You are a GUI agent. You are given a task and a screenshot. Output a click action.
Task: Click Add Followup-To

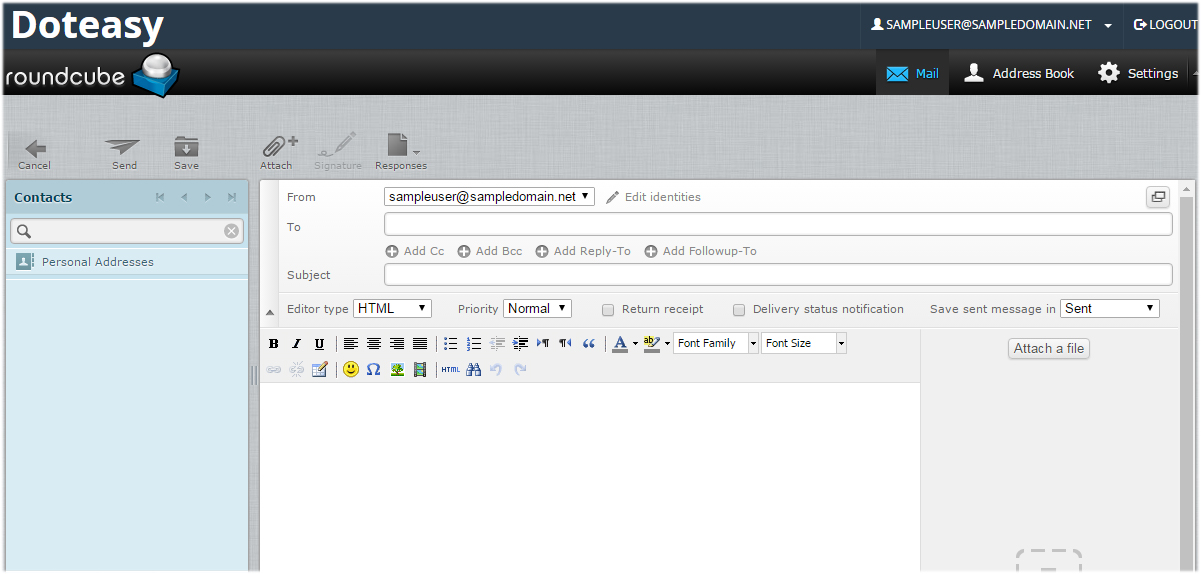click(x=700, y=251)
